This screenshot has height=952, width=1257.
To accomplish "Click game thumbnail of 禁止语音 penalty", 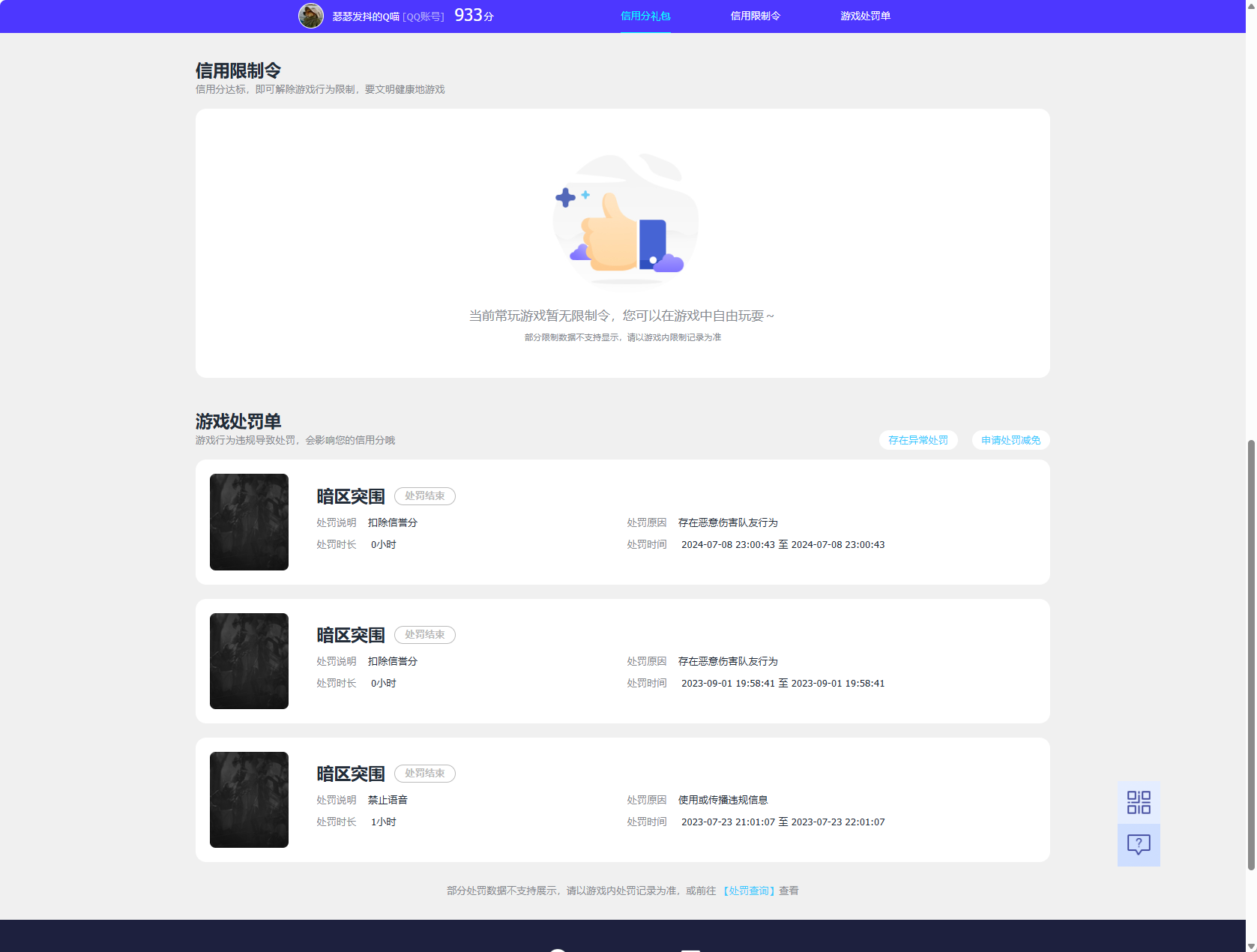I will 249,800.
